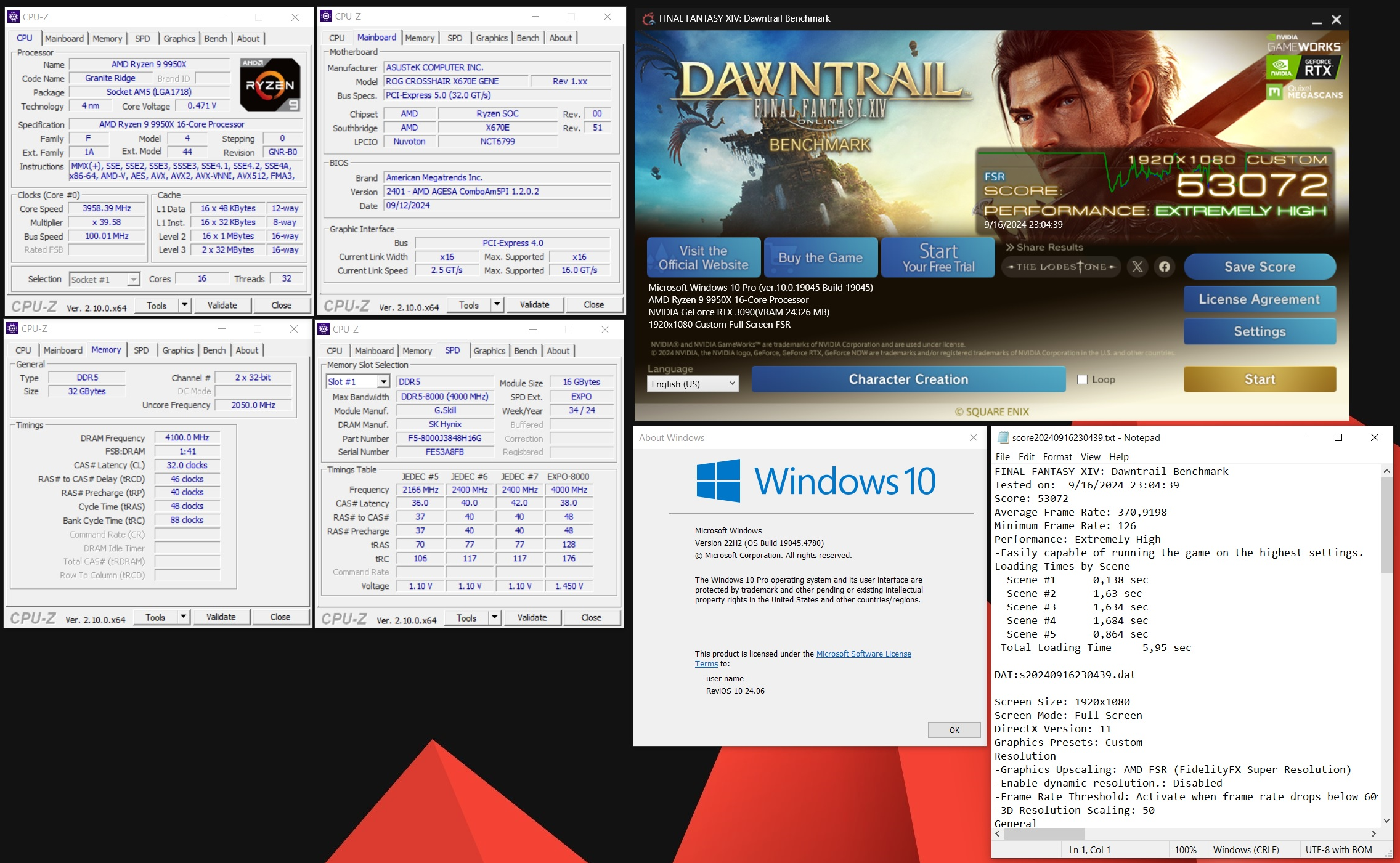Click the gold Start benchmark button
The width and height of the screenshot is (1400, 863).
(x=1260, y=379)
